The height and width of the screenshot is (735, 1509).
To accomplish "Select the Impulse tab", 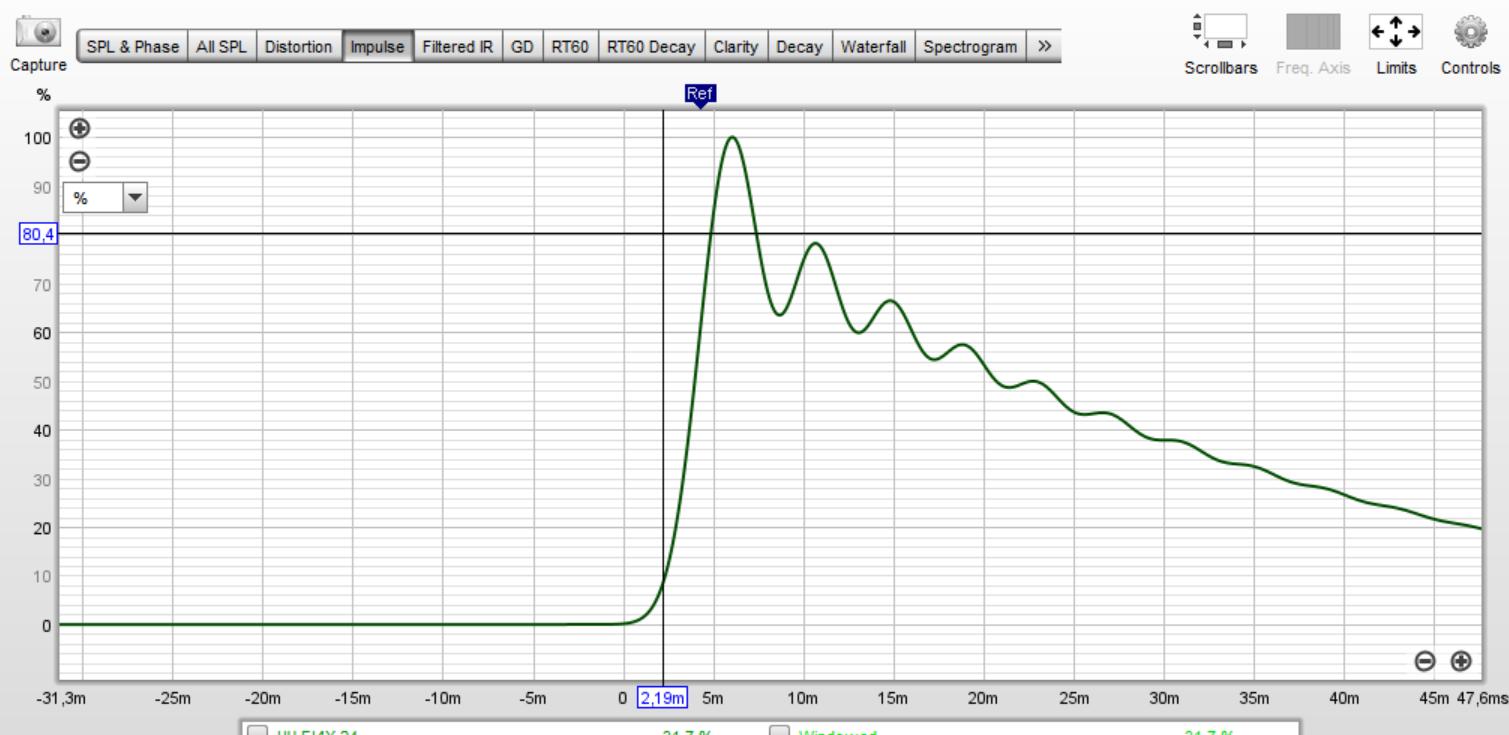I will tap(378, 47).
